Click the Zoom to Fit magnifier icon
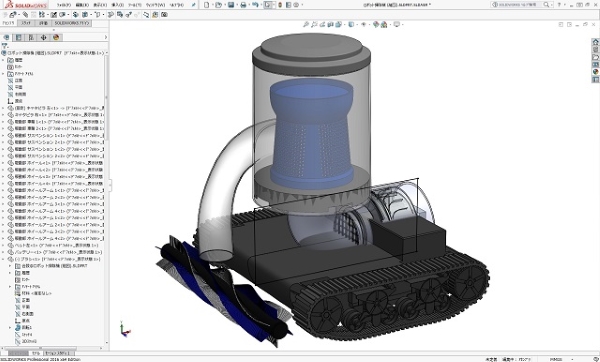This screenshot has width=600, height=362. (x=306, y=24)
